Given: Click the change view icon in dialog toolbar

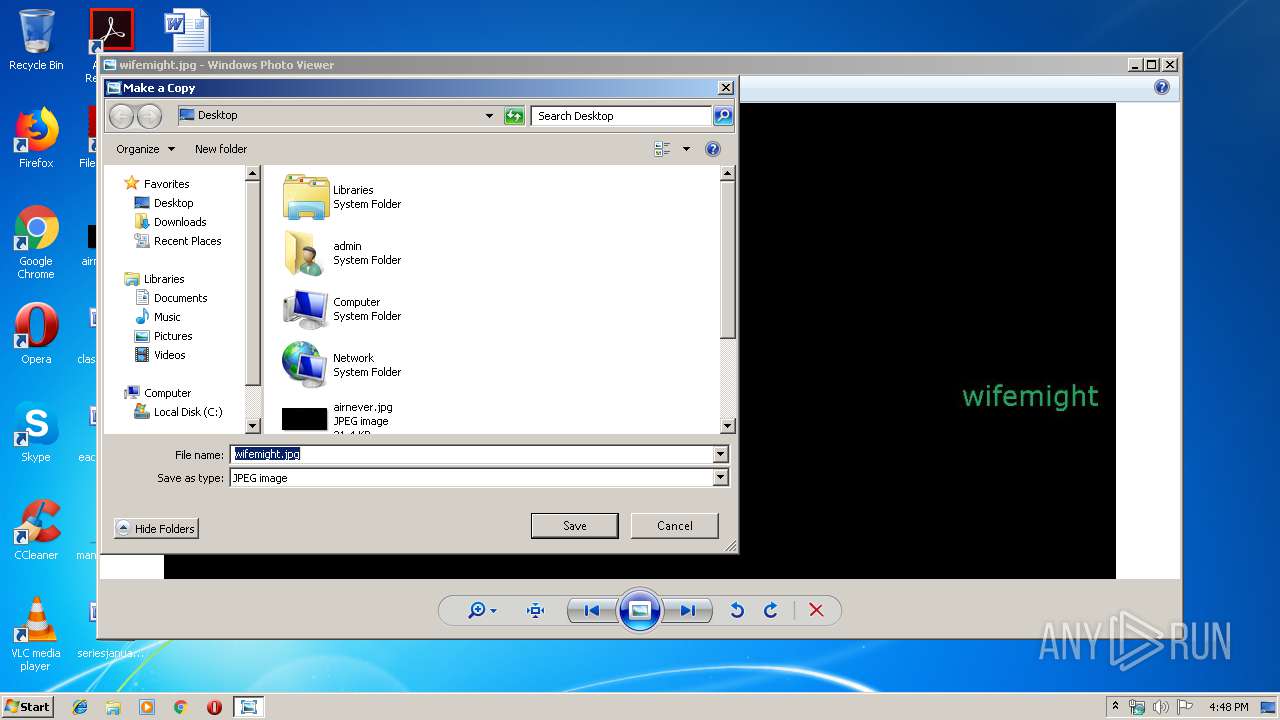Looking at the screenshot, I should (662, 149).
